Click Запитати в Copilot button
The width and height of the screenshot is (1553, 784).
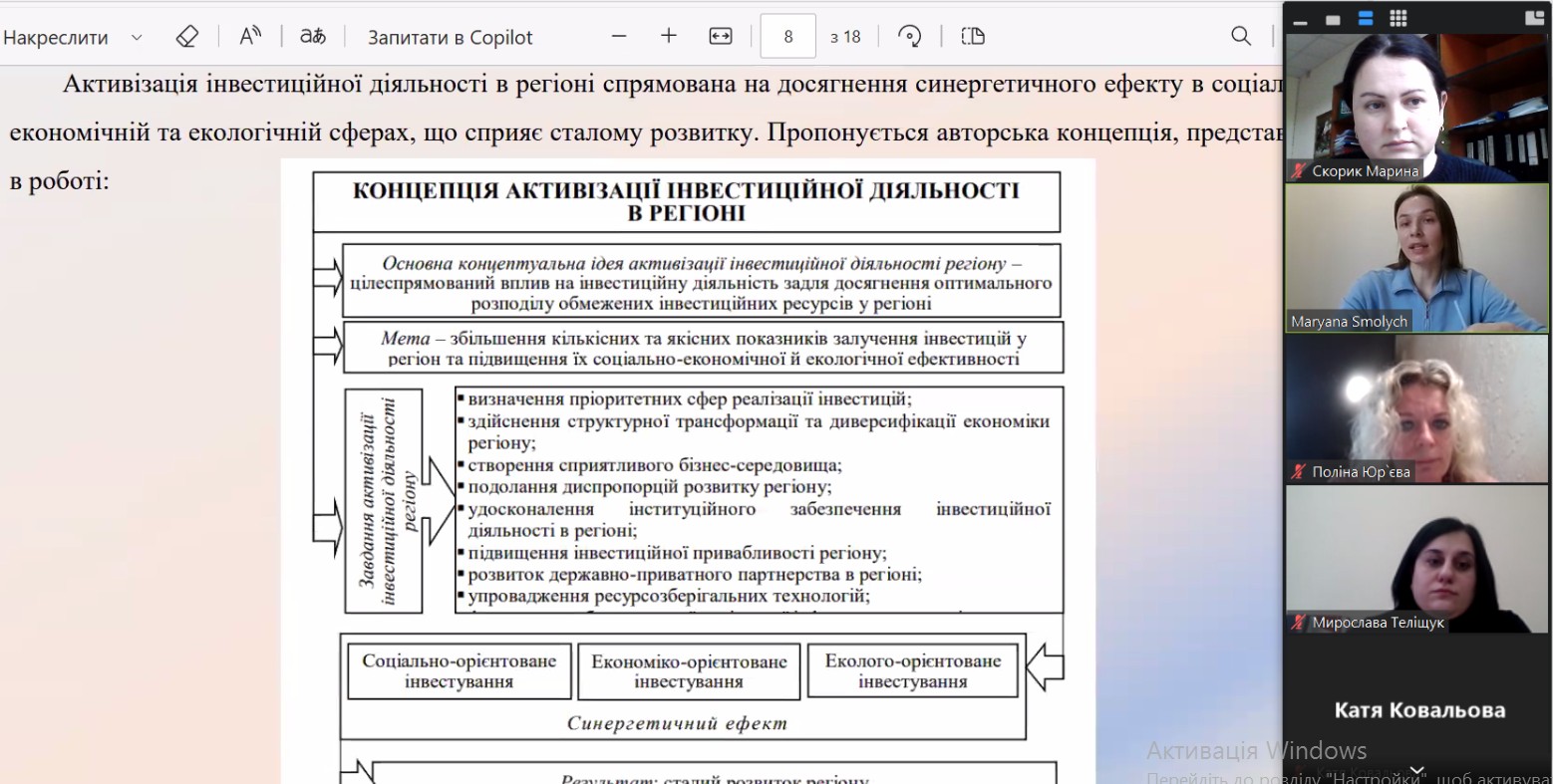[x=451, y=38]
